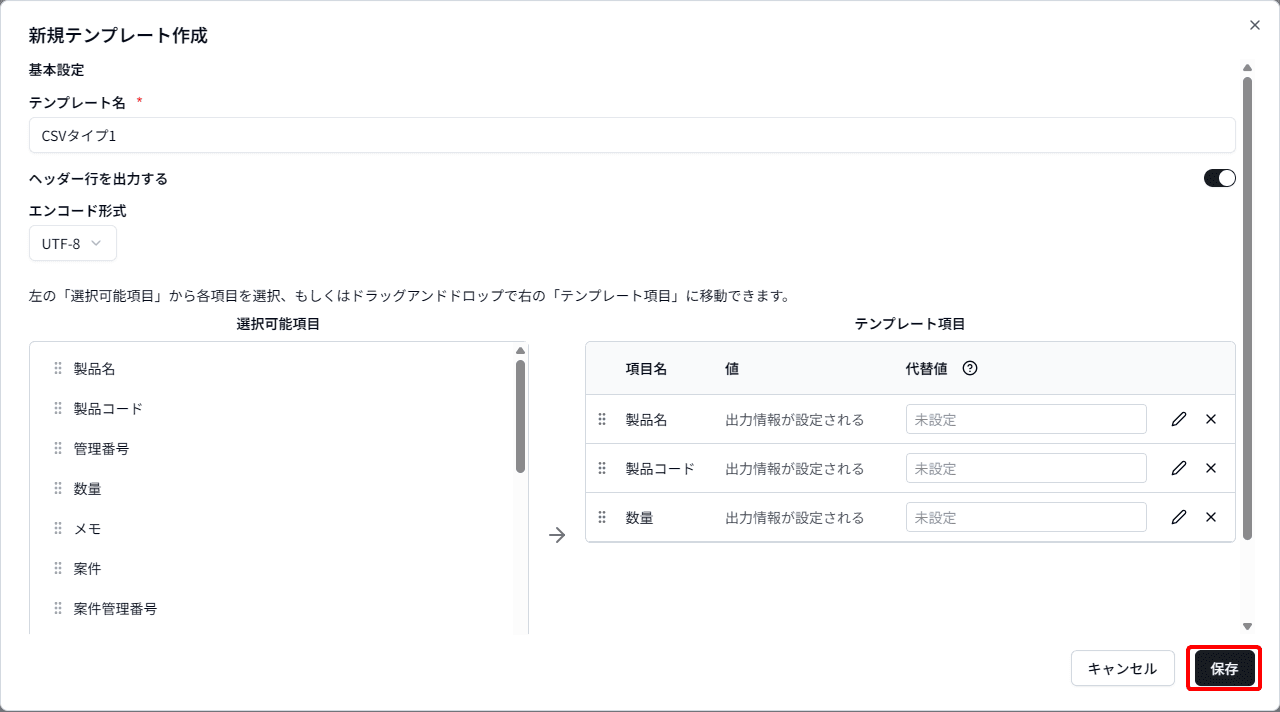Click the キャンセル button
Image resolution: width=1280 pixels, height=712 pixels.
1122,668
